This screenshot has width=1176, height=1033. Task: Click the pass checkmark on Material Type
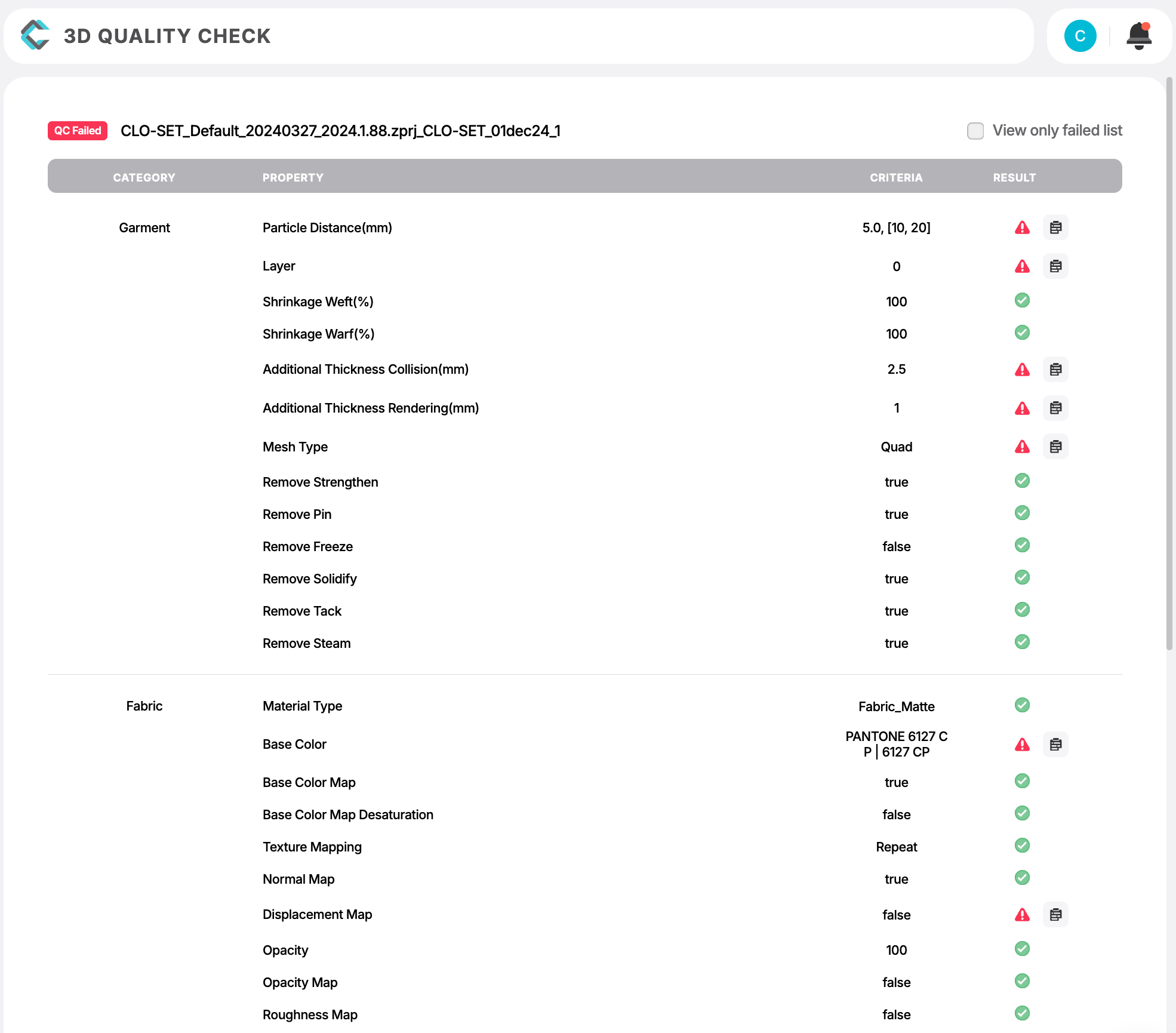click(x=1022, y=705)
